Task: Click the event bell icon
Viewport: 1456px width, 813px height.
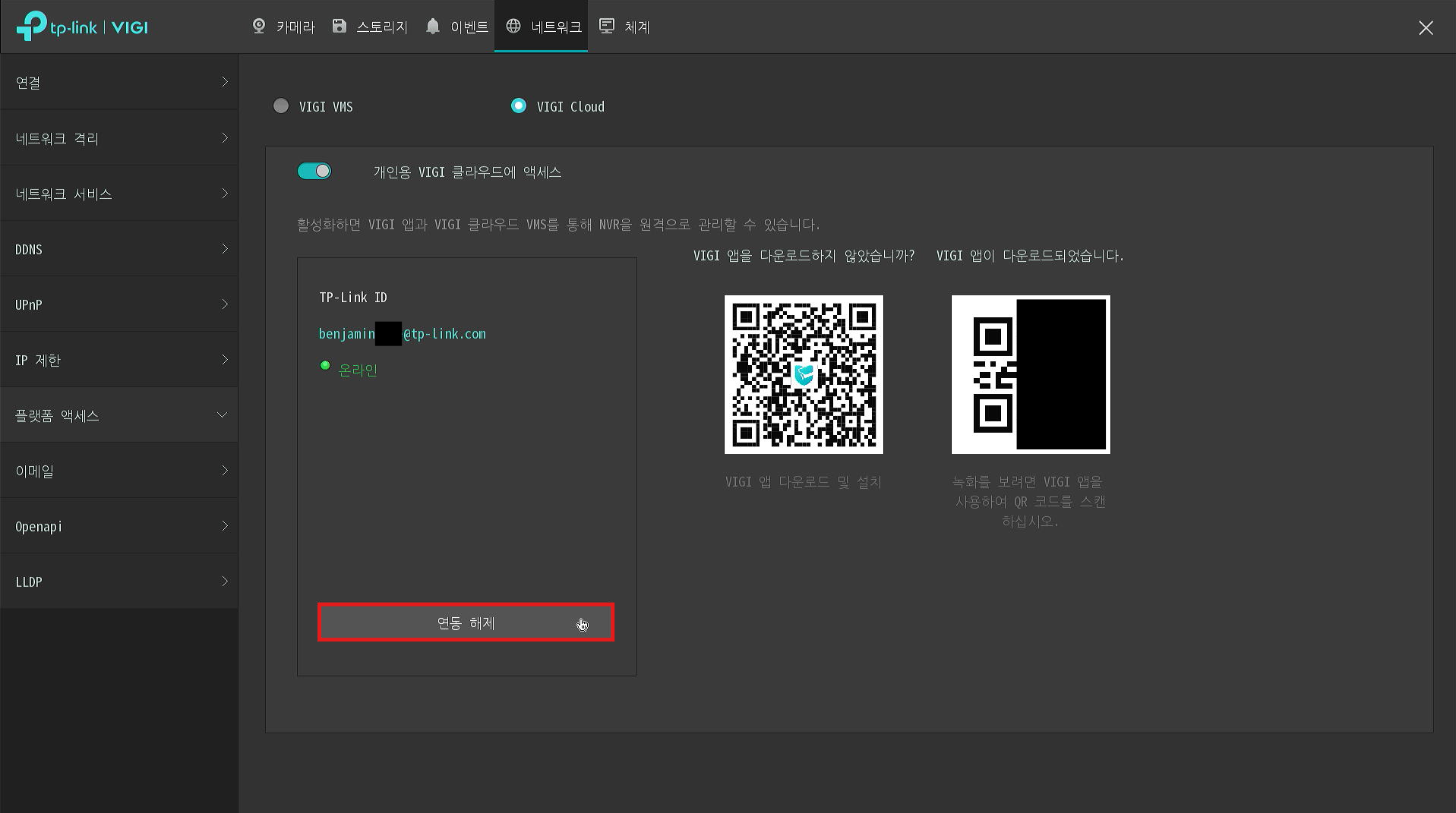Action: click(x=433, y=27)
